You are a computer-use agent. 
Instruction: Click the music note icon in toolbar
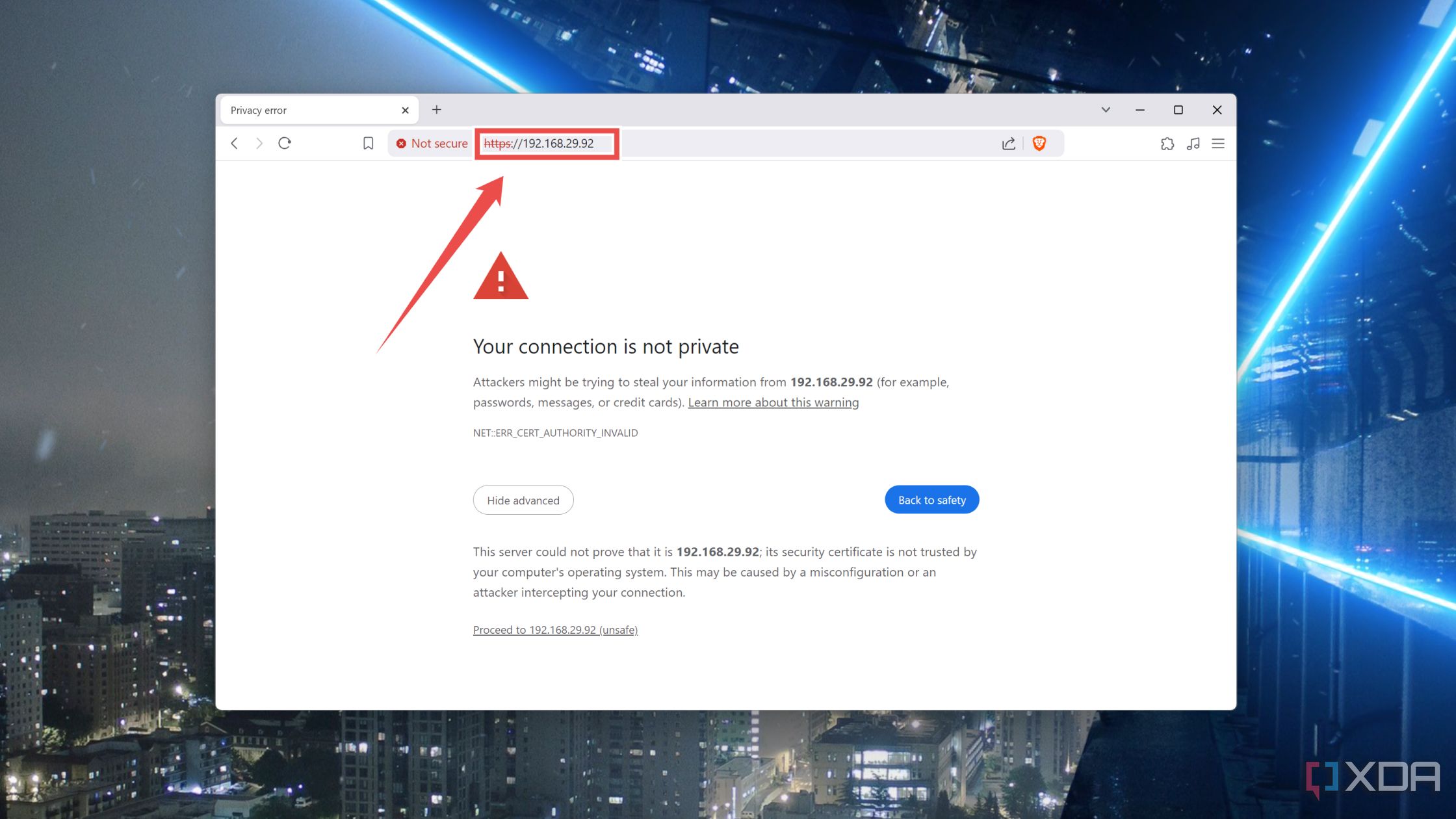[1193, 143]
